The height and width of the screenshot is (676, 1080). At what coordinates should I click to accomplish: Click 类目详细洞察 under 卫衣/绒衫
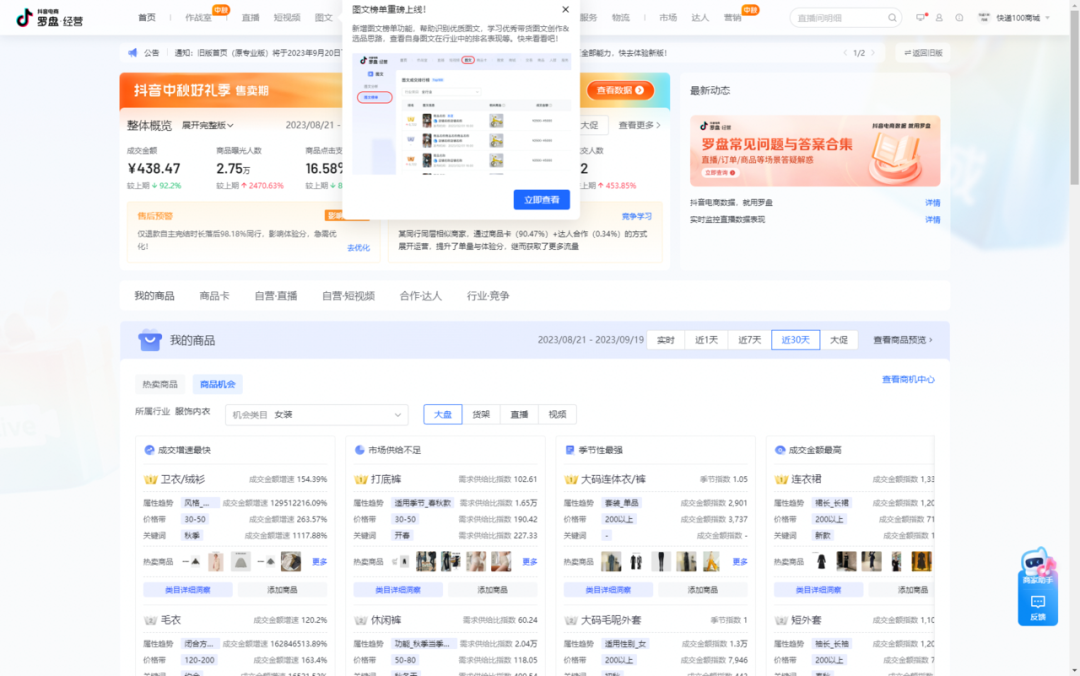(188, 590)
